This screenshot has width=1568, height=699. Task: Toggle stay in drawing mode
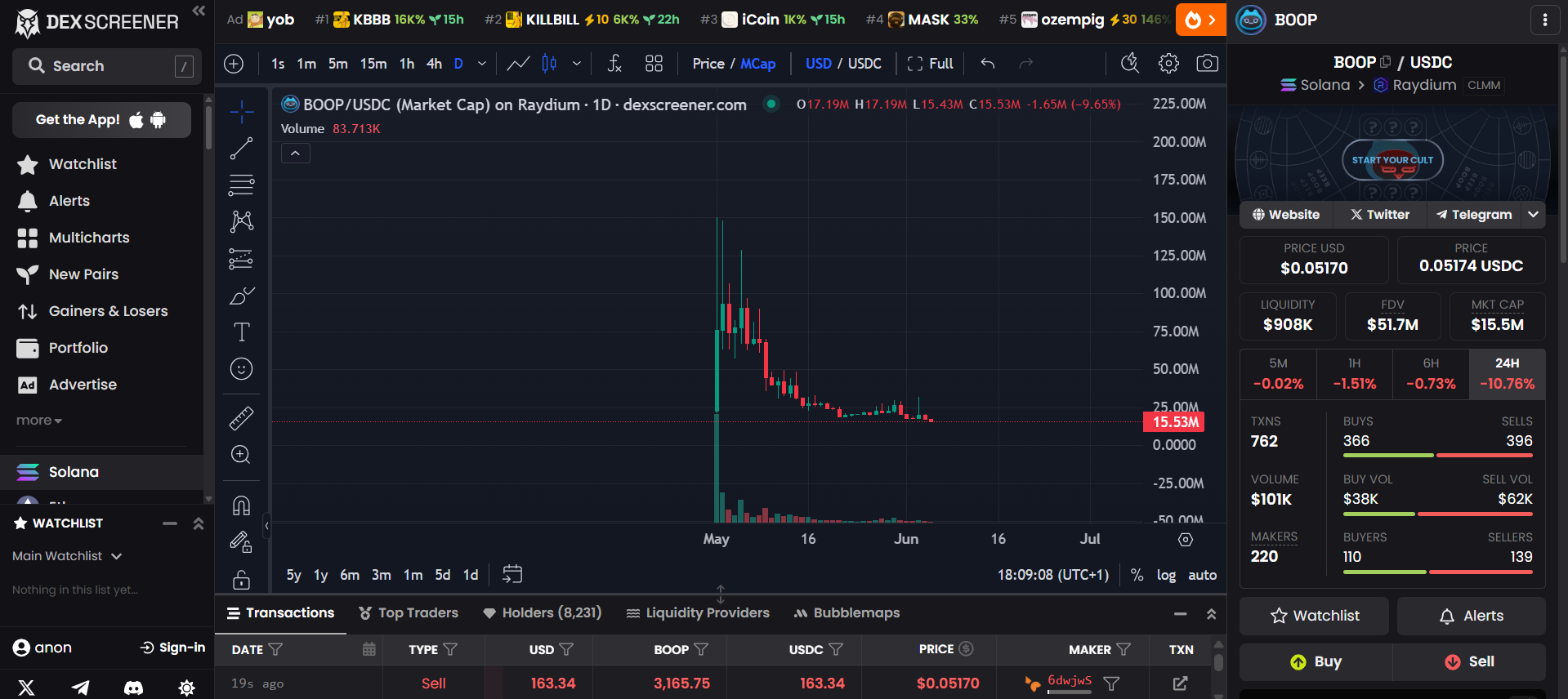tap(241, 542)
